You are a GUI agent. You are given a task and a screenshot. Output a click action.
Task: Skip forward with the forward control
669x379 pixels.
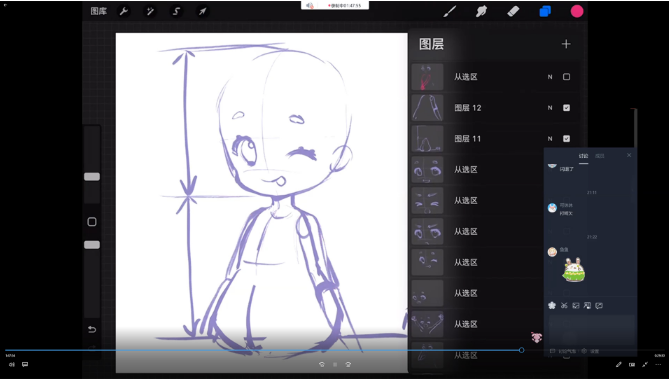pos(348,364)
